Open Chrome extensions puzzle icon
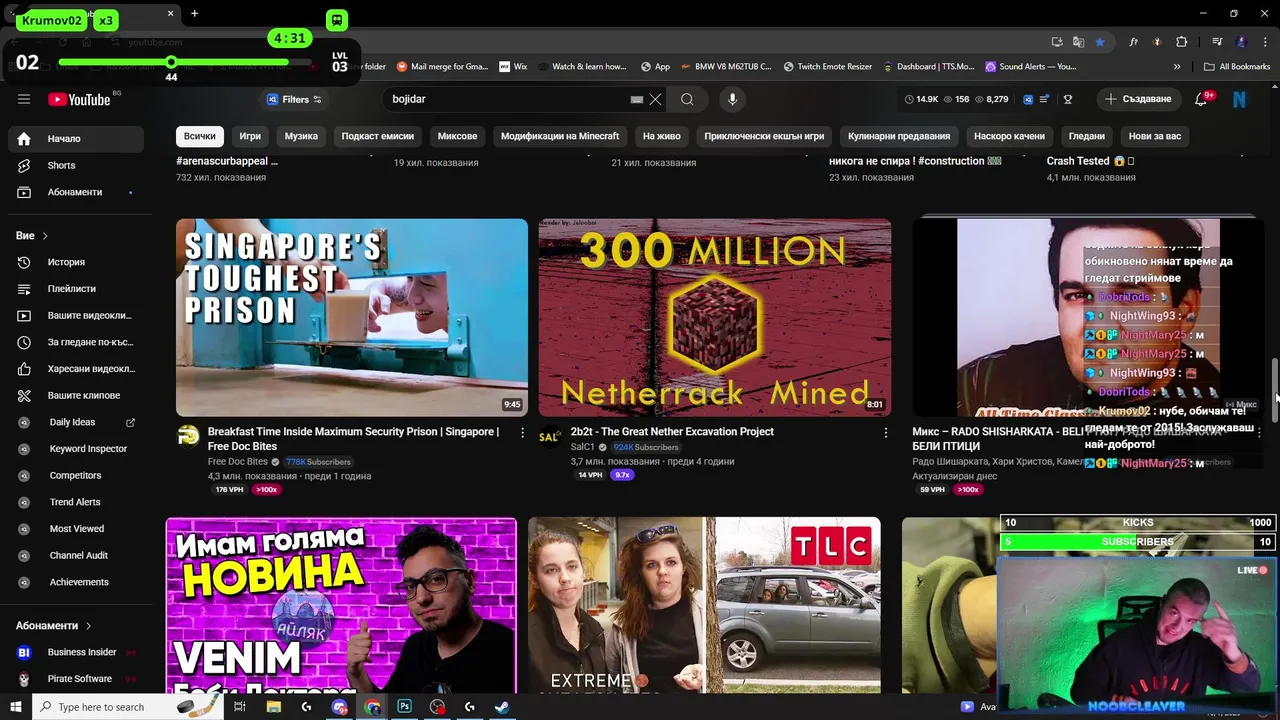Image resolution: width=1280 pixels, height=720 pixels. pyautogui.click(x=1181, y=42)
